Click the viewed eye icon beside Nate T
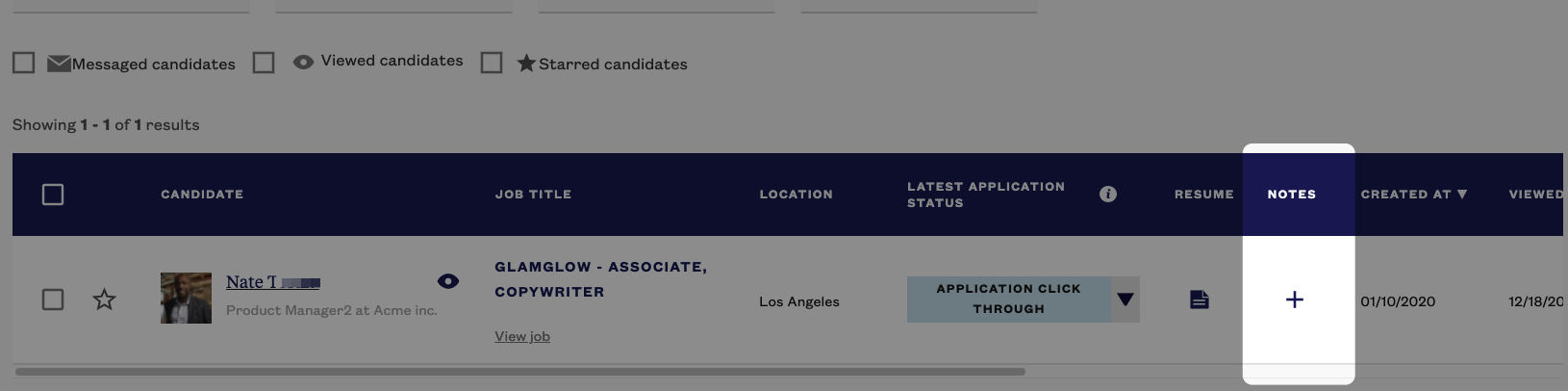The height and width of the screenshot is (391, 1568). tap(447, 281)
